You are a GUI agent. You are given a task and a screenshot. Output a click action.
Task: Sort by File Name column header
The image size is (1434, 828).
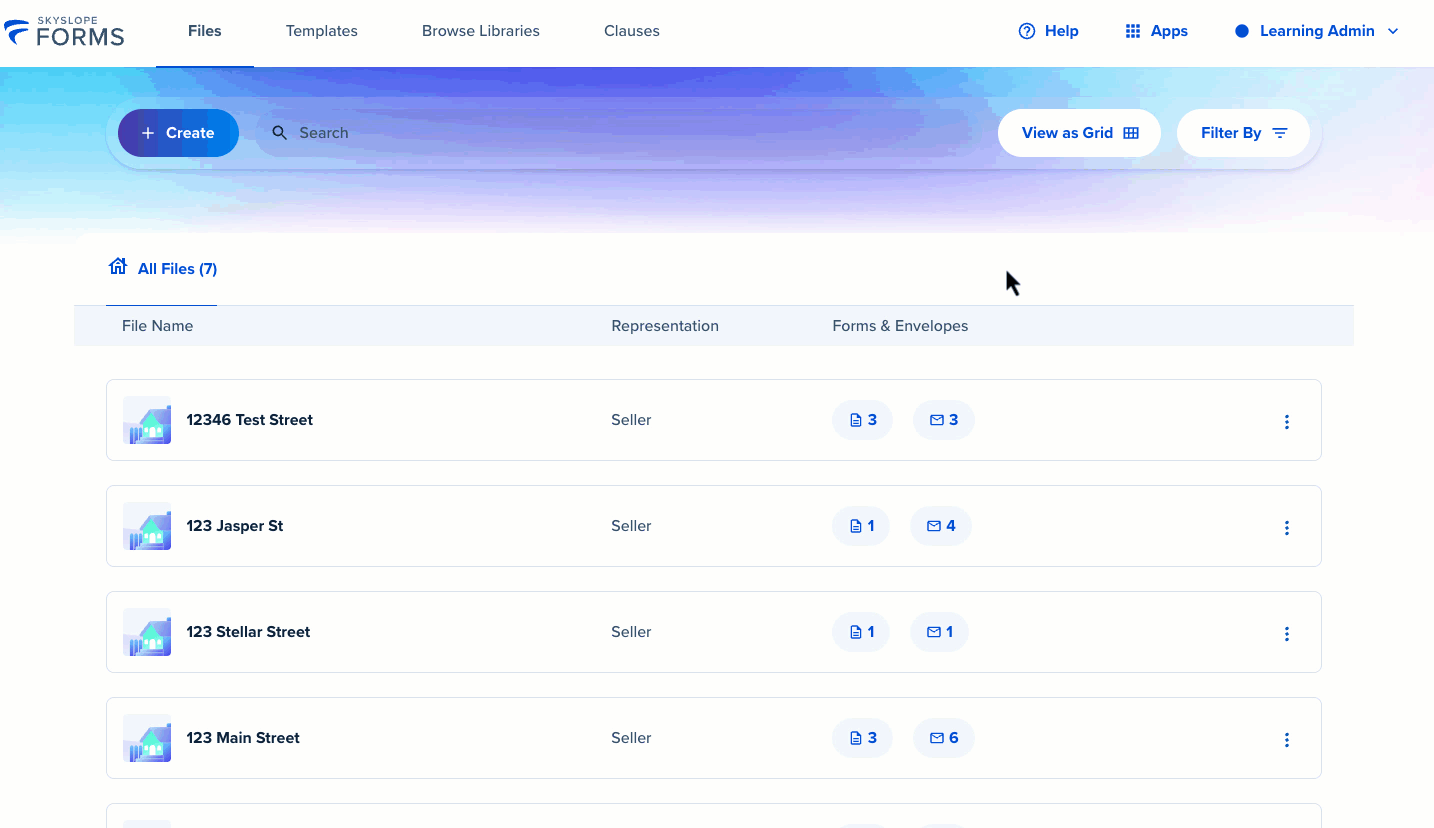pos(157,326)
